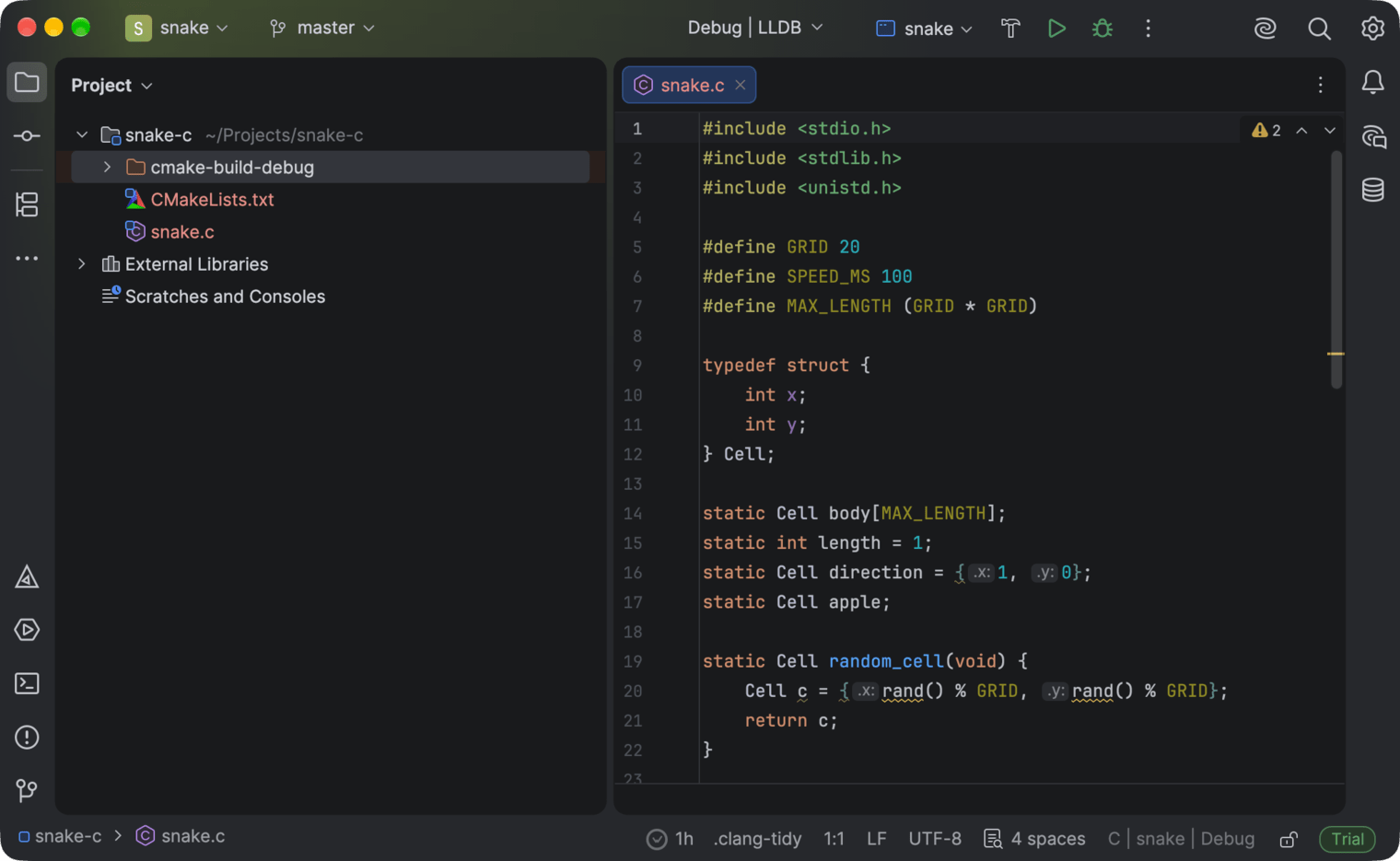
Task: Open the Git tool window
Action: (27, 790)
